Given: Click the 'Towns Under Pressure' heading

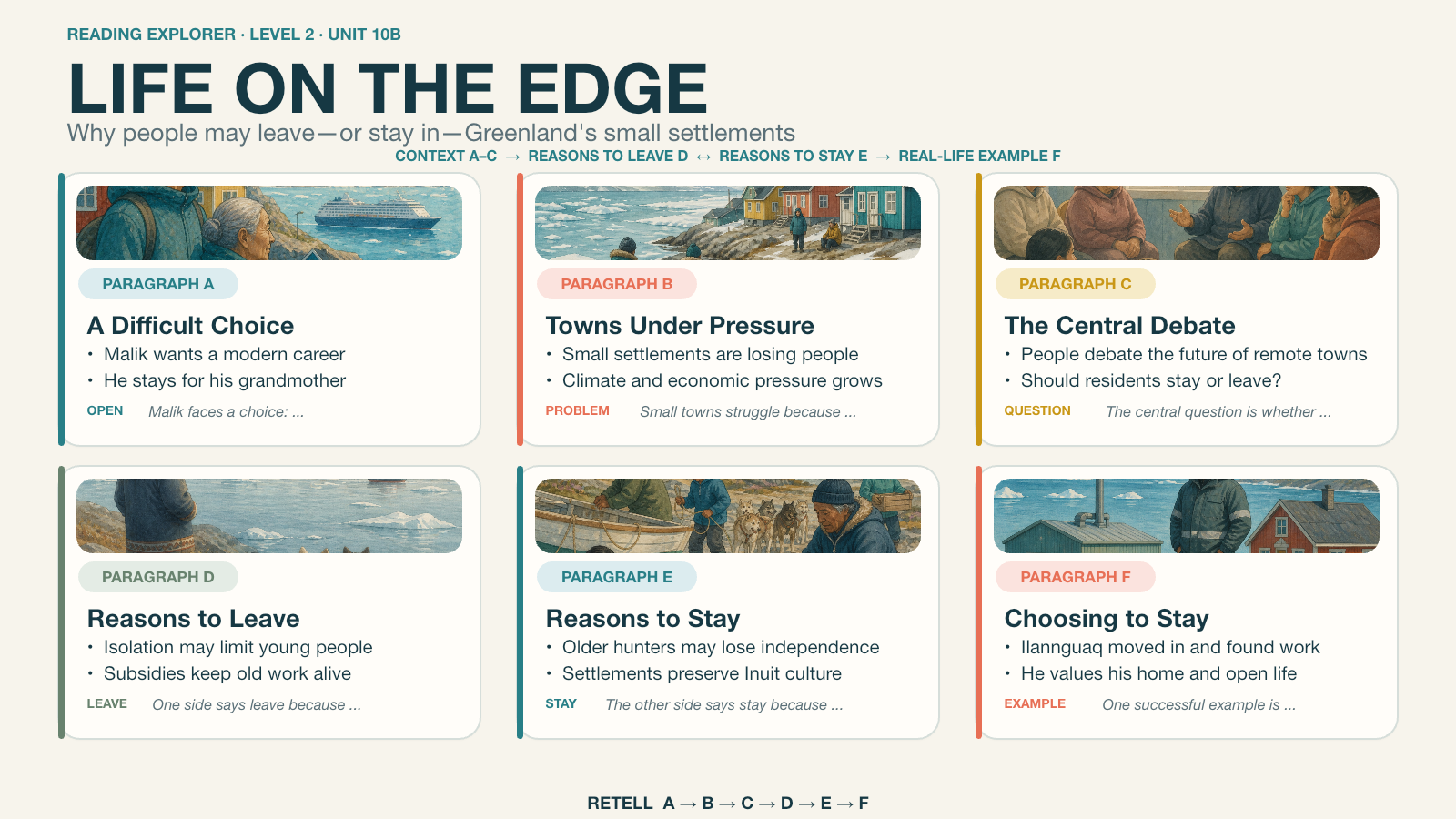Looking at the screenshot, I should click(x=680, y=326).
